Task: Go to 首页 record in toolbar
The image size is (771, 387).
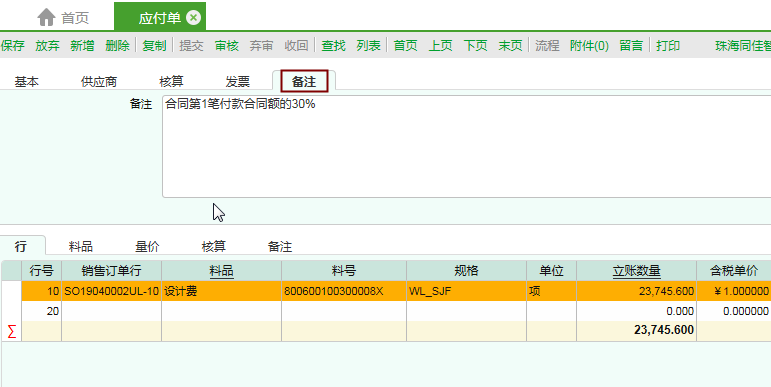Action: click(x=406, y=46)
